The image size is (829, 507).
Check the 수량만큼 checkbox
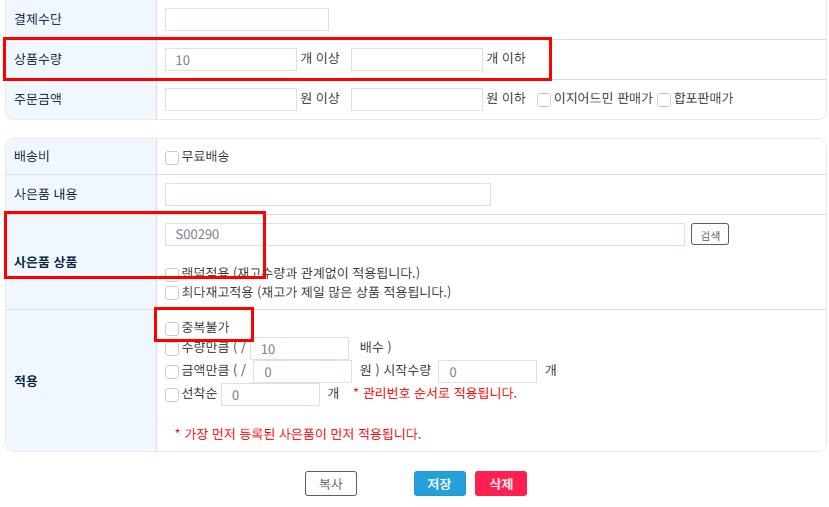pos(172,348)
